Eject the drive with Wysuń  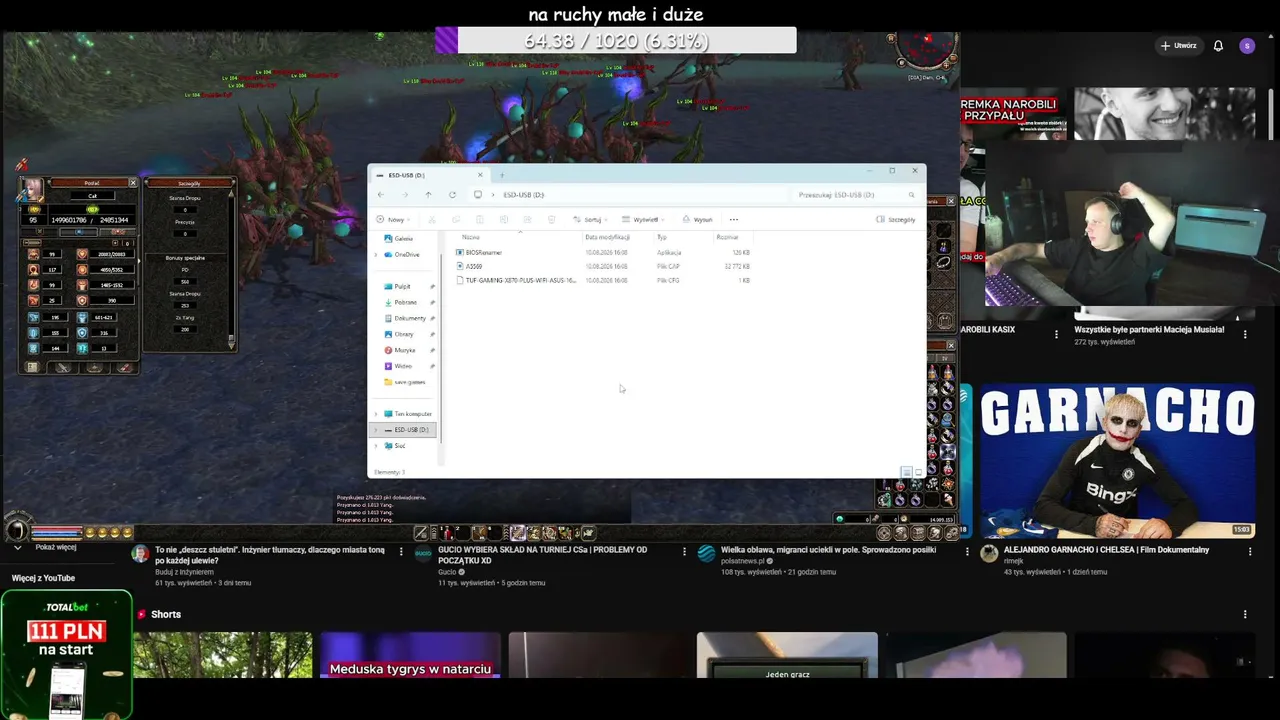point(698,220)
